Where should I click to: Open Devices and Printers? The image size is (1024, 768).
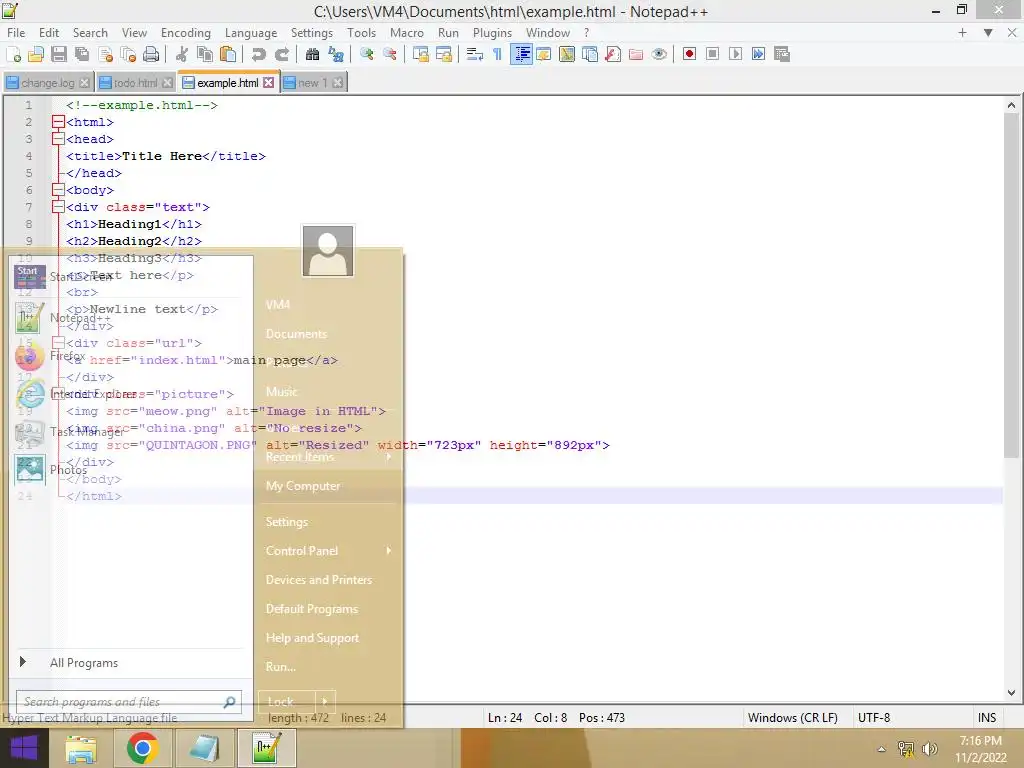(319, 580)
